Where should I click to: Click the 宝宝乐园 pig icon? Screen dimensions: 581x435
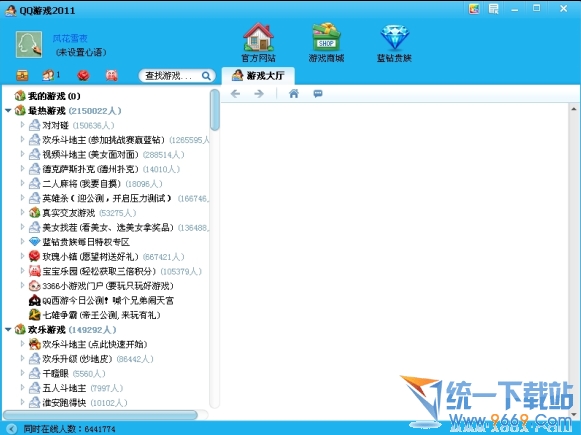click(34, 271)
